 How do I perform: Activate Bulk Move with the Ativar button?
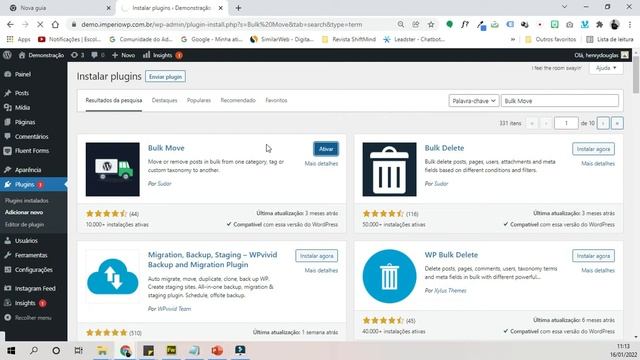pyautogui.click(x=326, y=149)
